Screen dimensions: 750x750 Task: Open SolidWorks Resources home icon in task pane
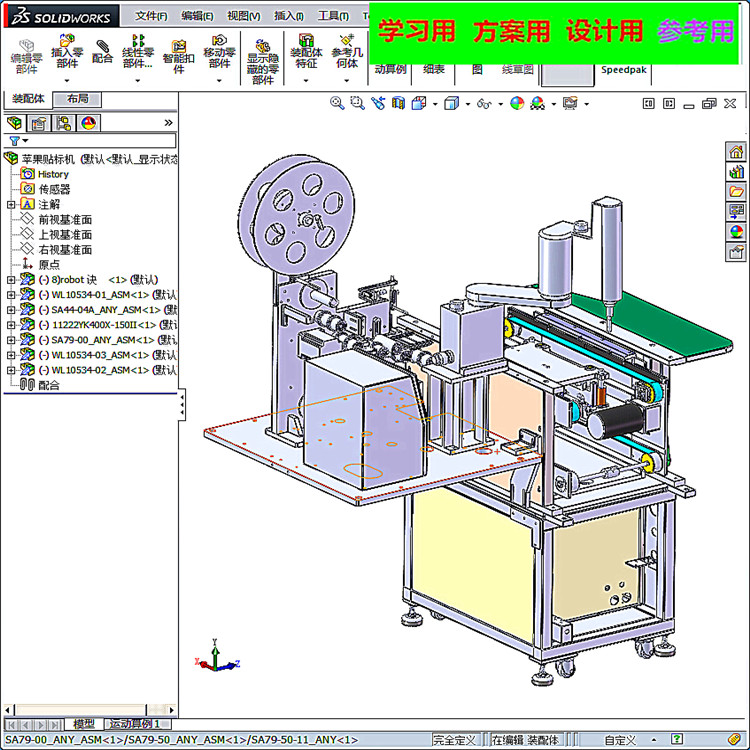pos(736,152)
